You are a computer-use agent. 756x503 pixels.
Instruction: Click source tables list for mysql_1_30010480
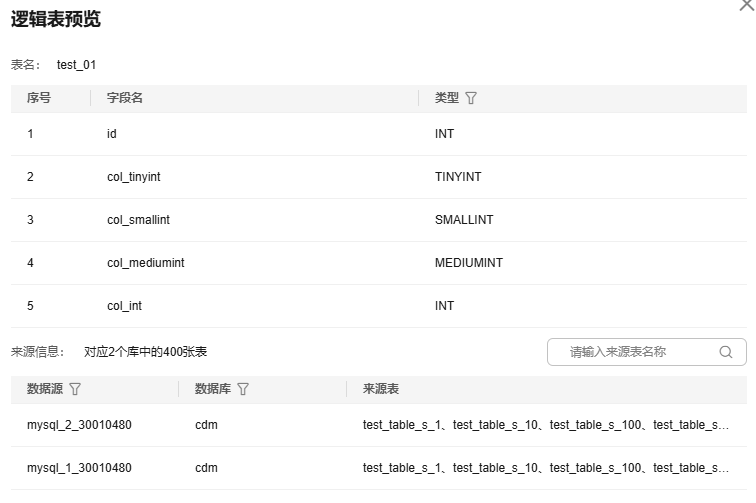point(545,468)
